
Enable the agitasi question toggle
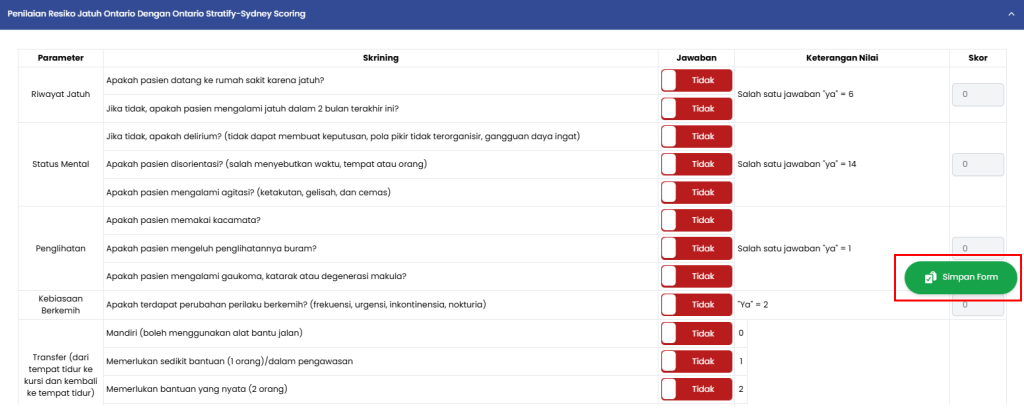696,192
